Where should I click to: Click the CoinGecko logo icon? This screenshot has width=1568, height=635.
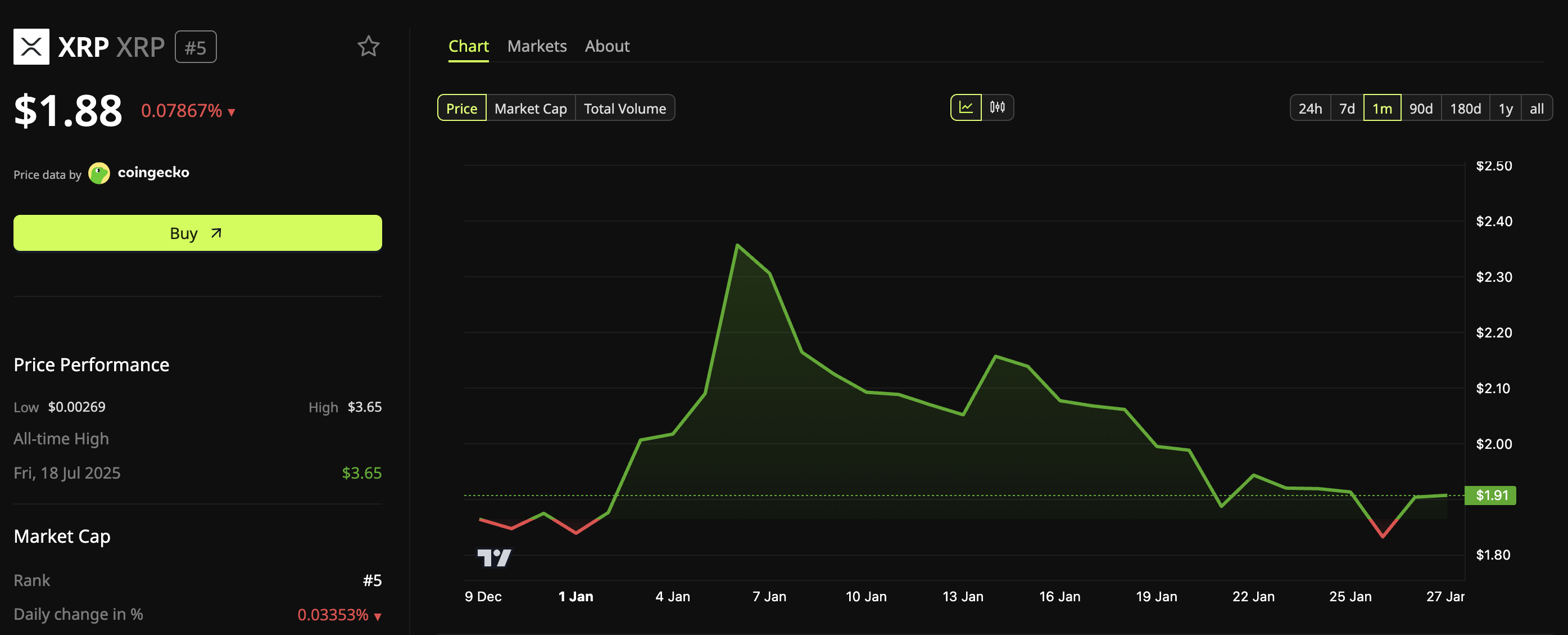(x=98, y=173)
